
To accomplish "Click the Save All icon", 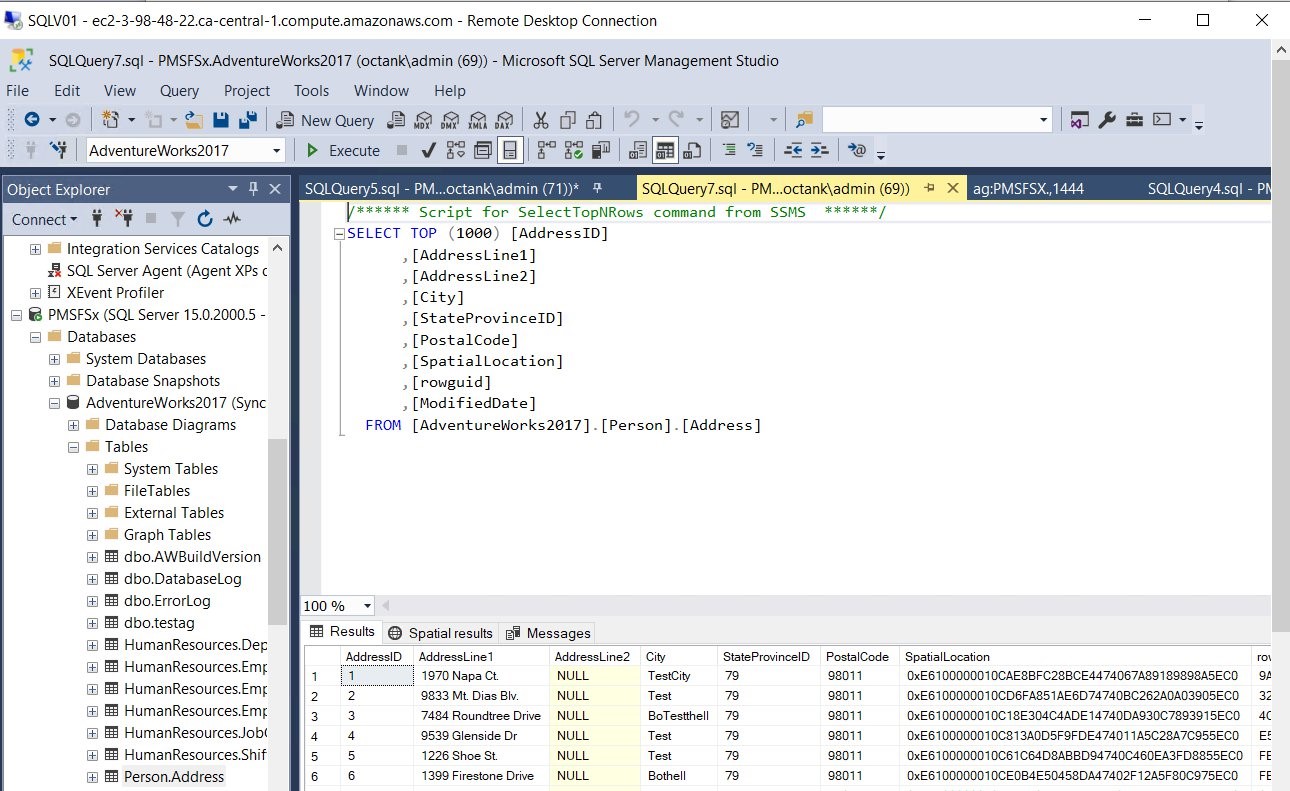I will coord(248,120).
